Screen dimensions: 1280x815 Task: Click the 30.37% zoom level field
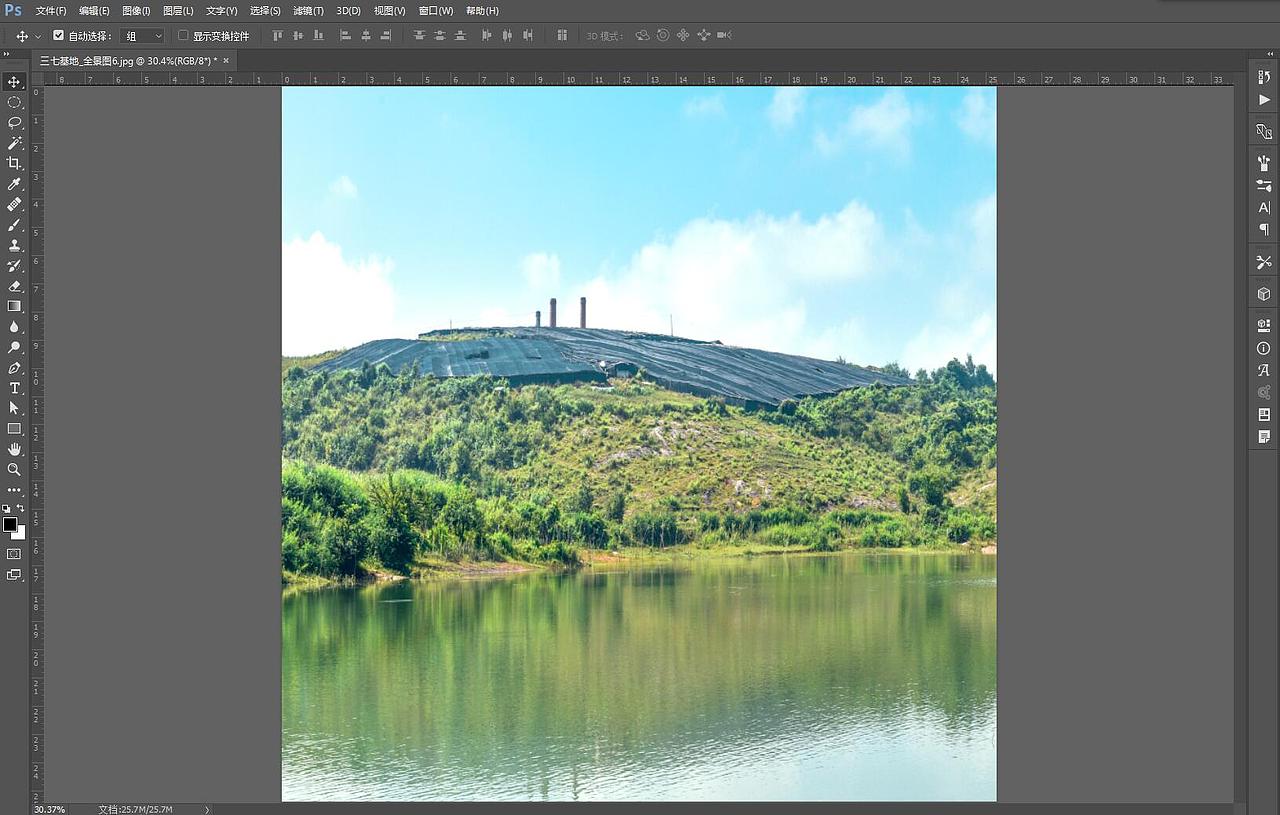click(x=50, y=809)
